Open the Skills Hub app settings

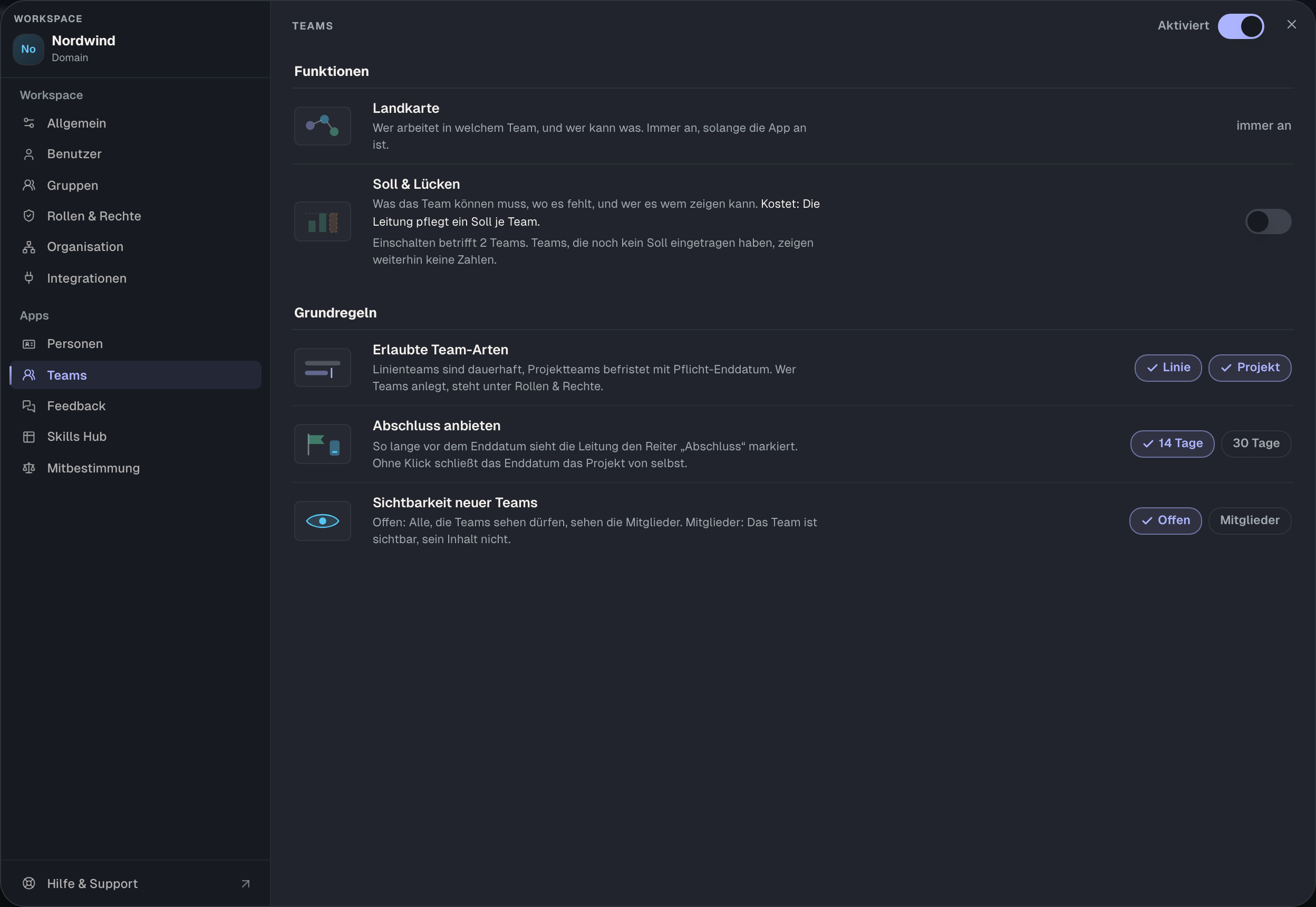[135, 437]
